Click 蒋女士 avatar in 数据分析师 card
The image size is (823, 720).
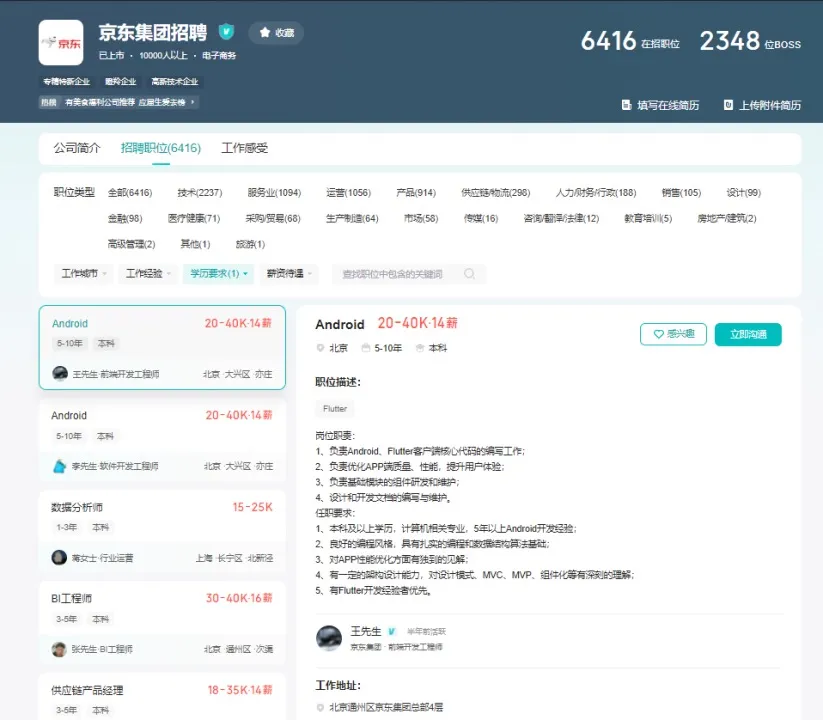click(59, 557)
